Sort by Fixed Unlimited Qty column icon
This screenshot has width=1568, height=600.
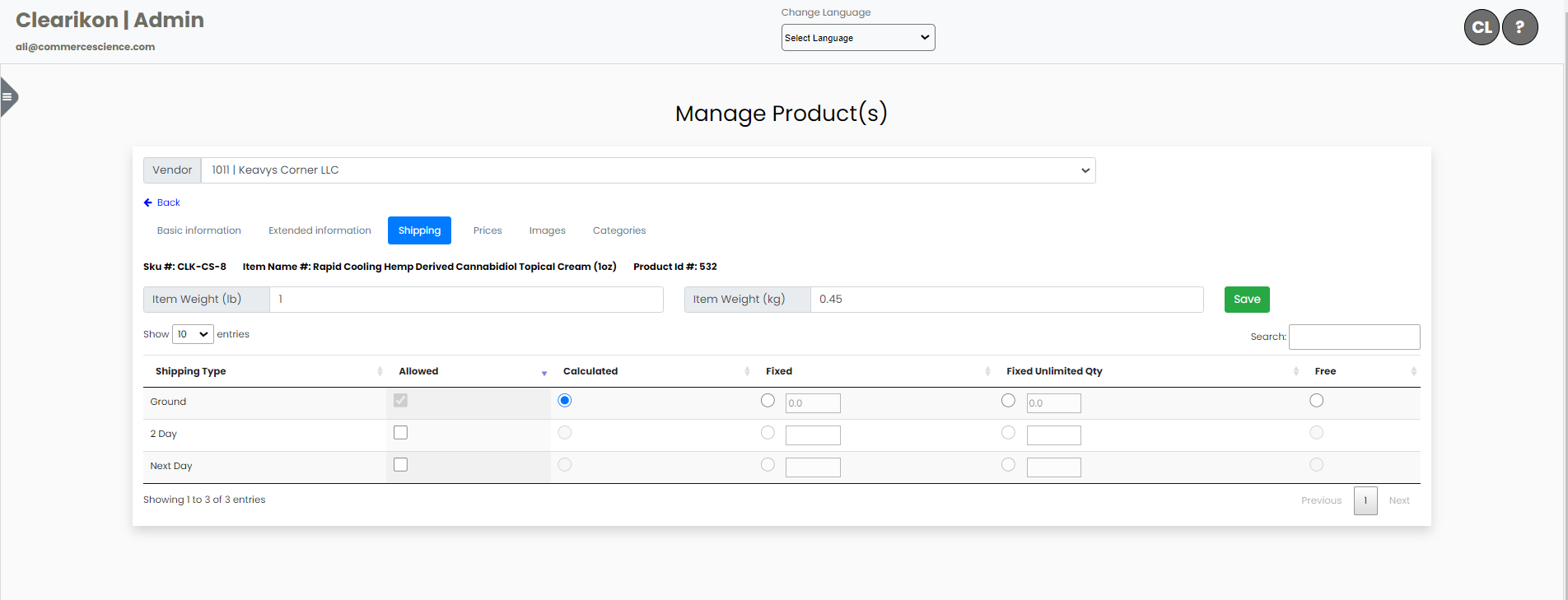(x=1295, y=371)
